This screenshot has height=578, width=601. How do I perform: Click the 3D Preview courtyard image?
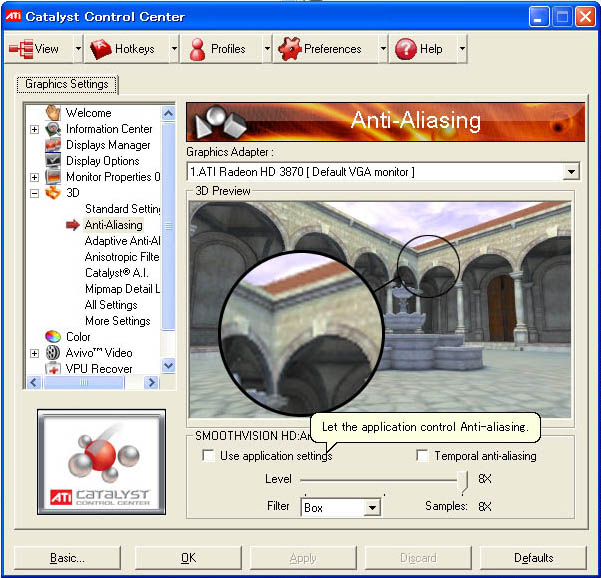(x=380, y=309)
